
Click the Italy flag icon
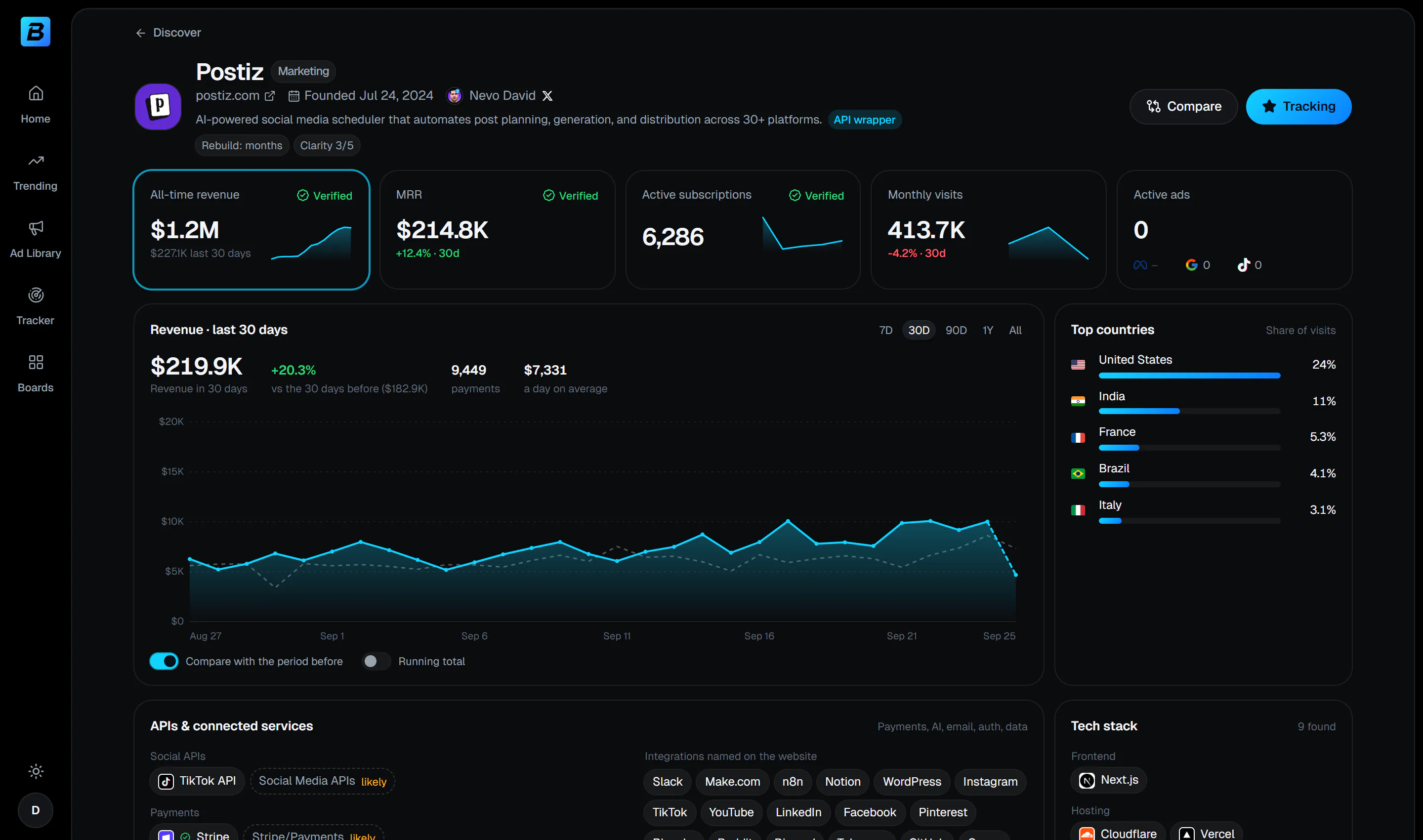point(1078,510)
